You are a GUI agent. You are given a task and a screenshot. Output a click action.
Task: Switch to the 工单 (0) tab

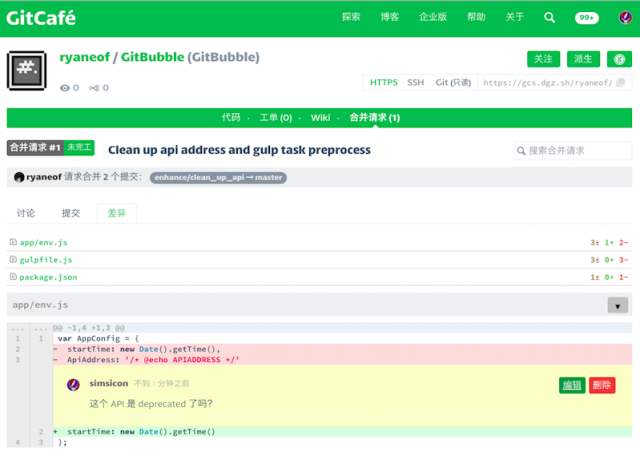click(x=276, y=118)
